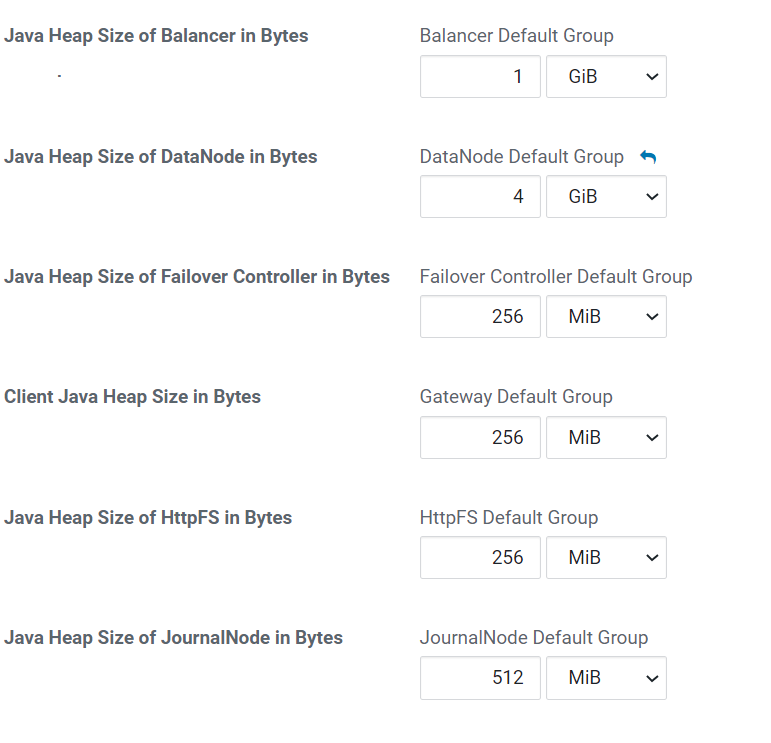This screenshot has width=771, height=743.
Task: Expand the Failover Controller unit dropdown
Action: tap(606, 317)
